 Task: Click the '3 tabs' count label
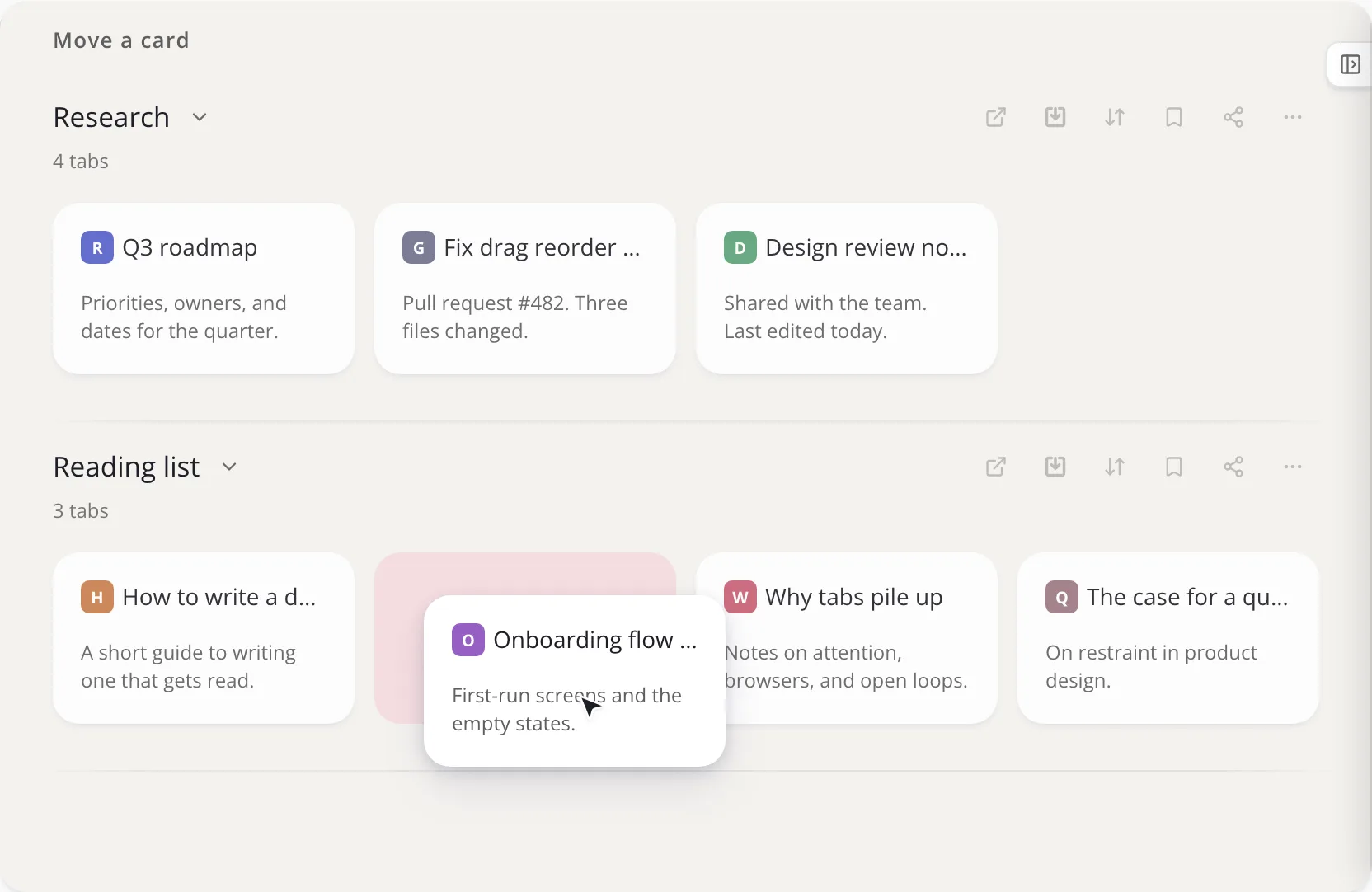(x=81, y=510)
